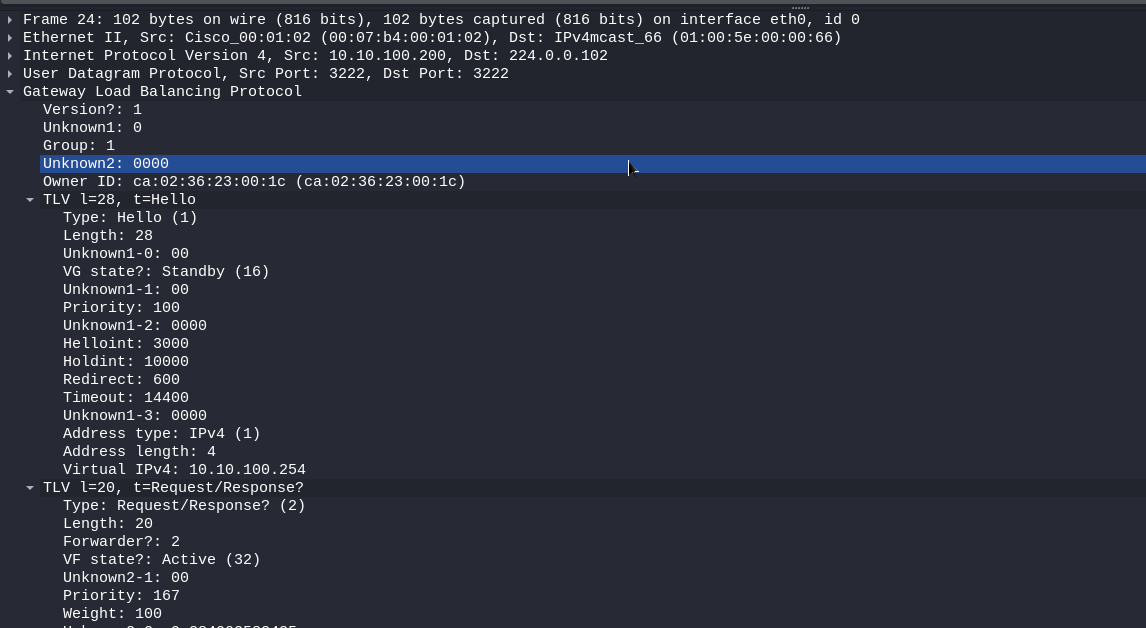This screenshot has height=628, width=1146.
Task: Select the Helloint: 3000 field
Action: point(126,344)
